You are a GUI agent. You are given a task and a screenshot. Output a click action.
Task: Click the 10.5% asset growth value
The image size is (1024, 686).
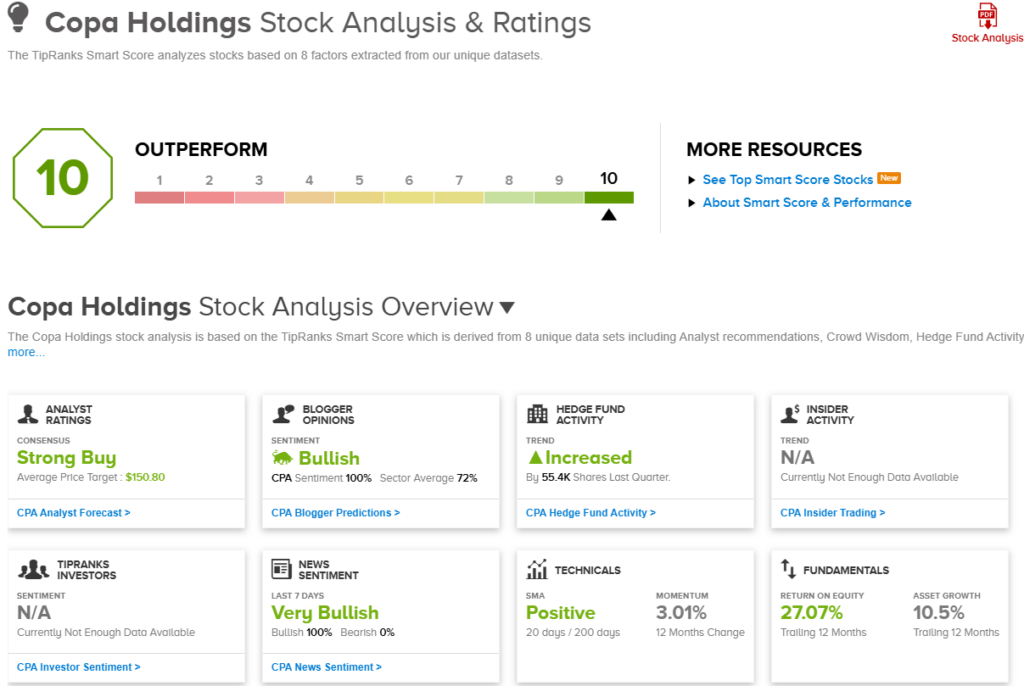(938, 613)
